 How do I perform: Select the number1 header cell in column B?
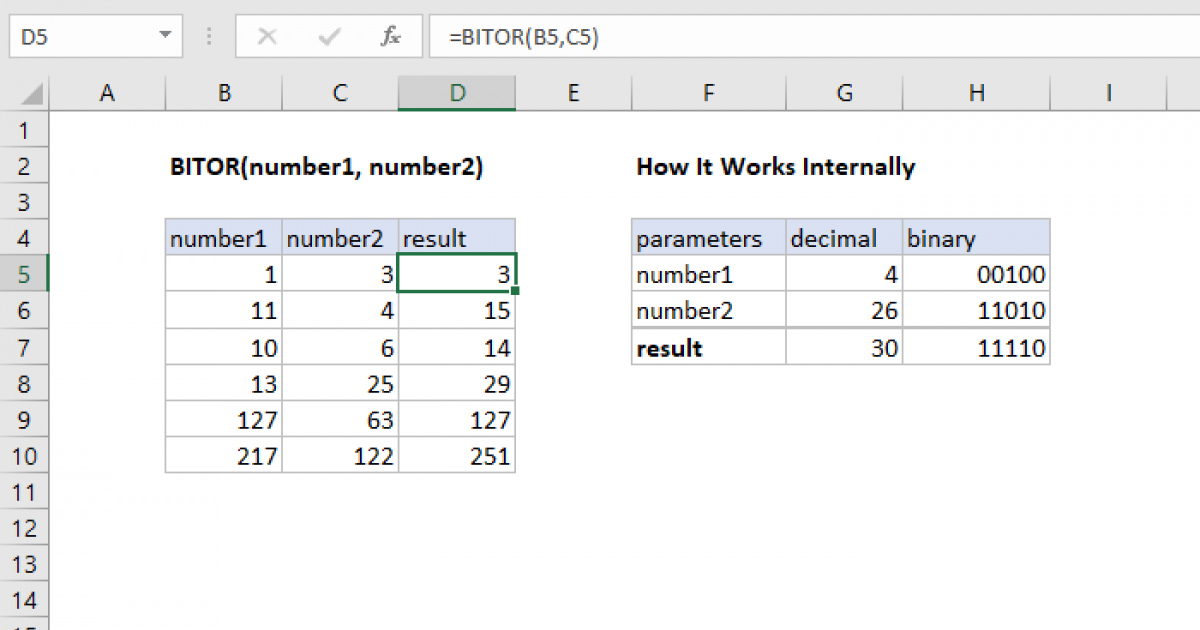tap(224, 239)
